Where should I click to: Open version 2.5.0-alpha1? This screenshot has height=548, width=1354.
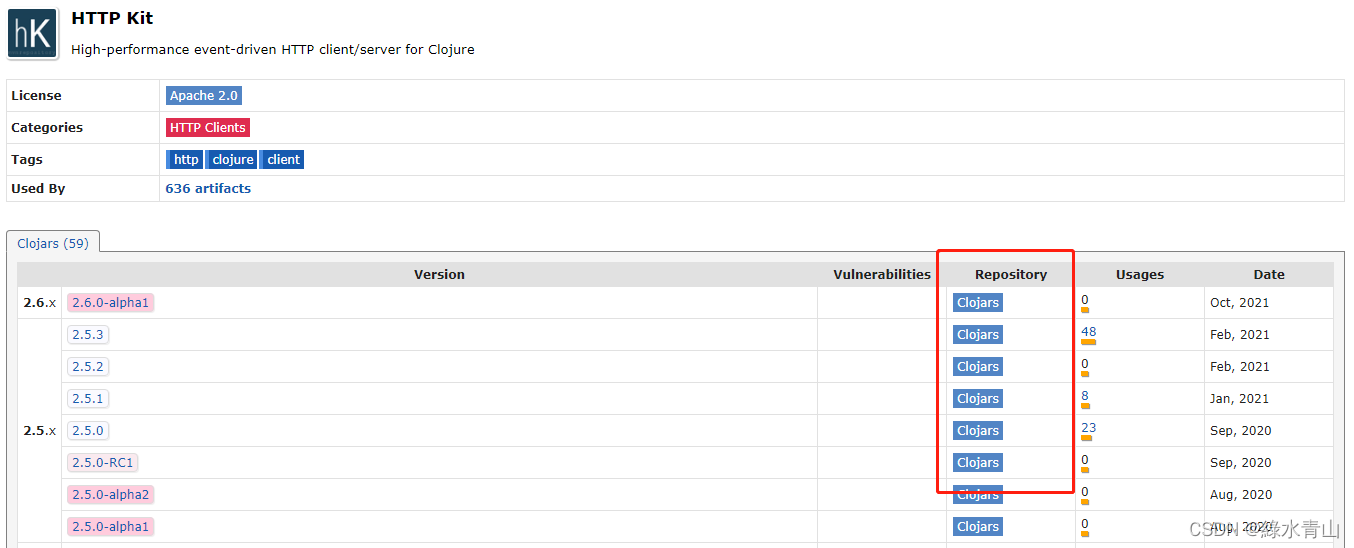tap(111, 527)
